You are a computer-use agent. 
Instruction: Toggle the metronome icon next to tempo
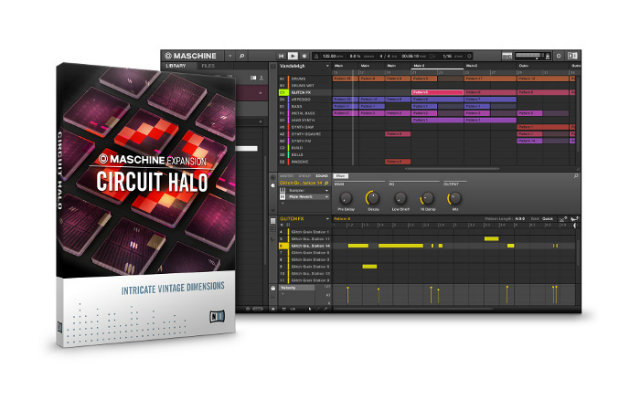[316, 56]
